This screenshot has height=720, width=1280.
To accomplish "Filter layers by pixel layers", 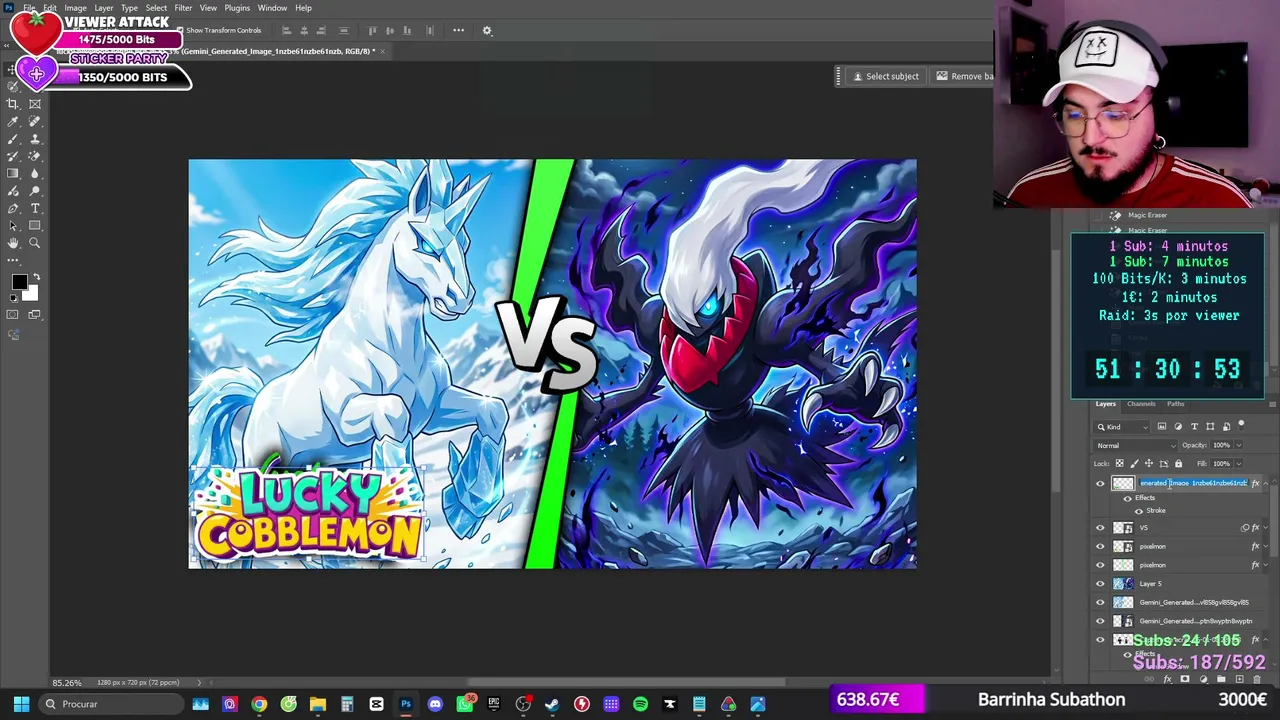I will click(1162, 427).
